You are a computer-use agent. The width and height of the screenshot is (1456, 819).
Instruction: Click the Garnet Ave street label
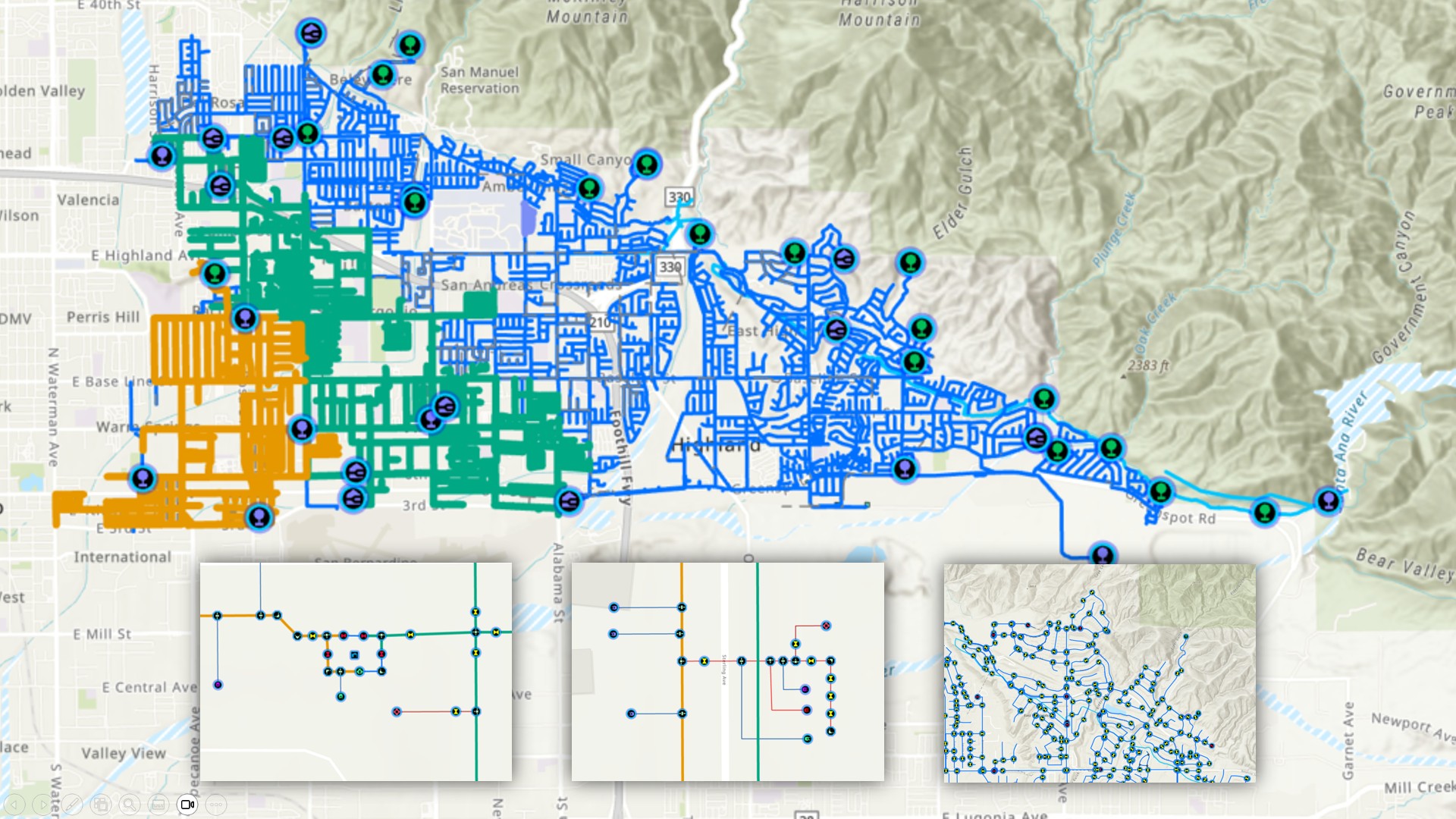tap(1348, 741)
